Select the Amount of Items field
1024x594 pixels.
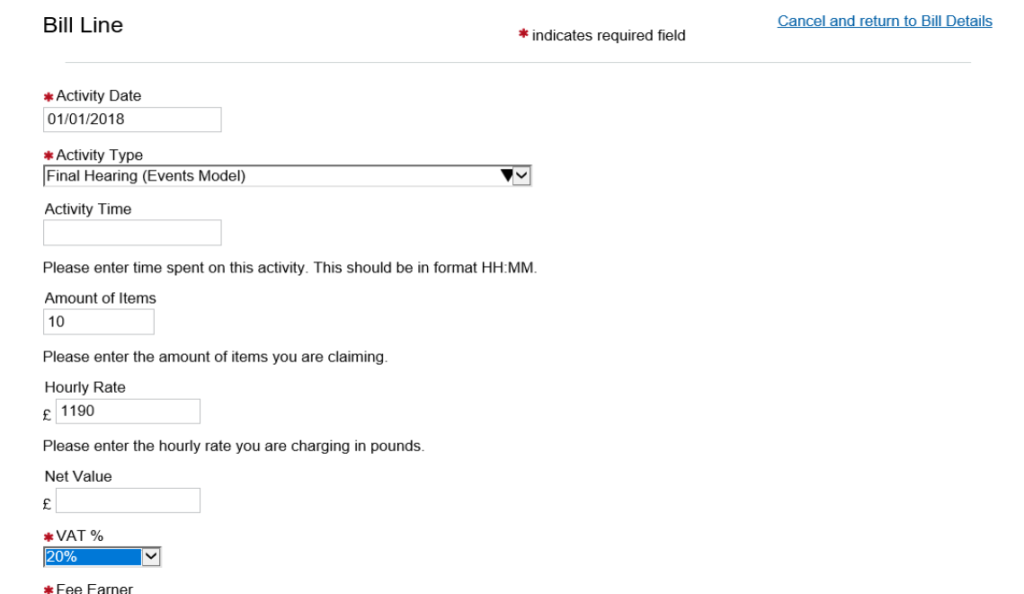98,322
